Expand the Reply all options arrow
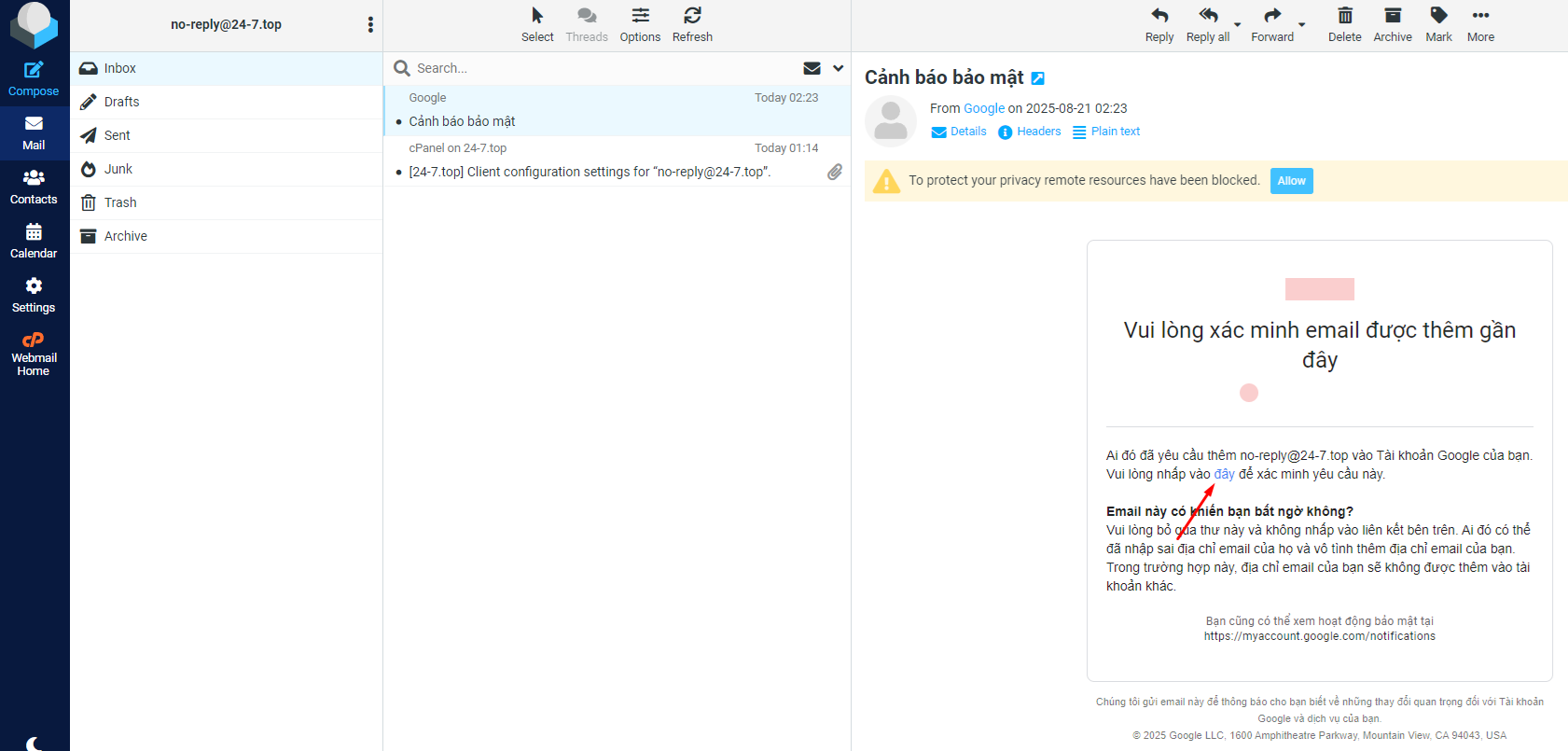This screenshot has height=751, width=1568. 1238,25
